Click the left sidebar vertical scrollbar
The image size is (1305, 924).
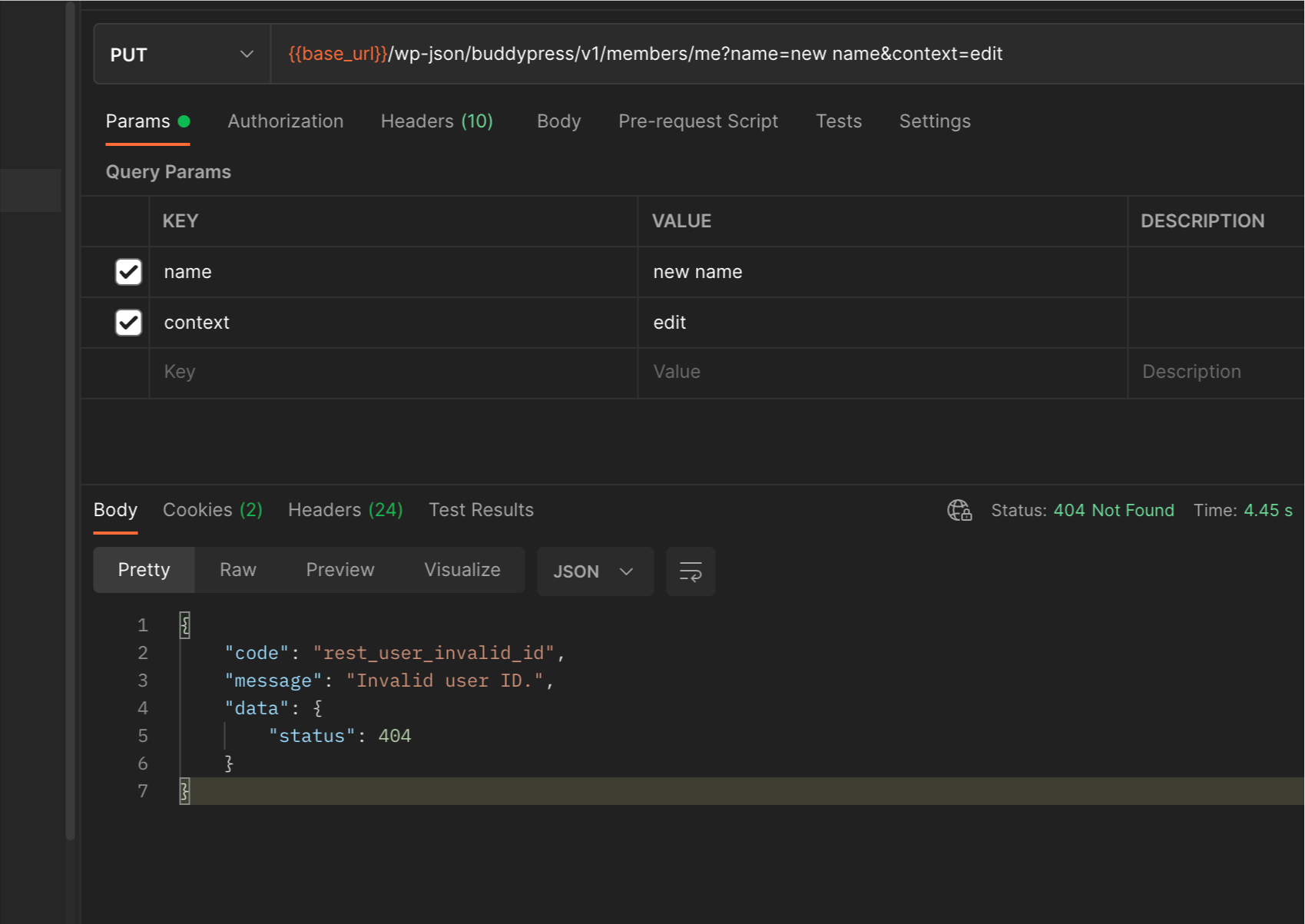[70, 421]
